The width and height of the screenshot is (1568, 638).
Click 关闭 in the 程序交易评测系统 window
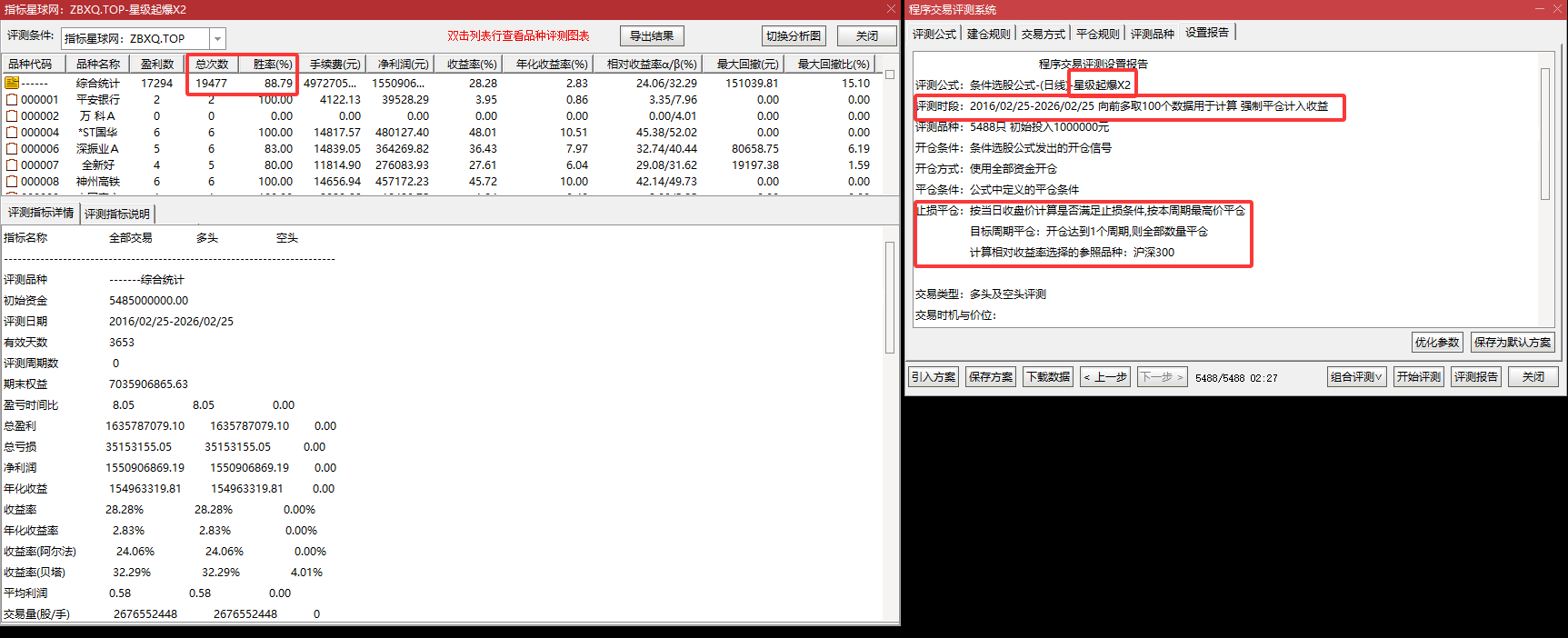1533,377
